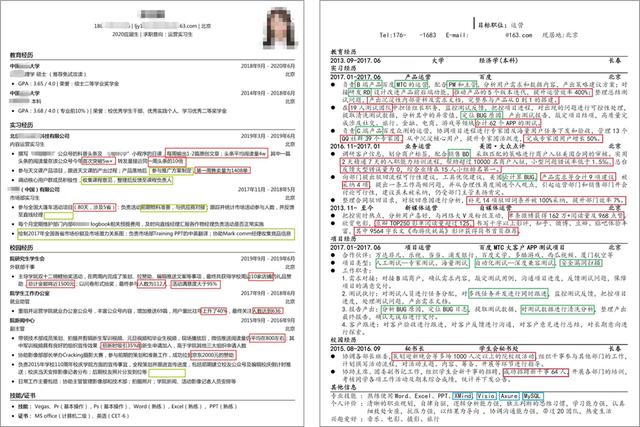
Task: Click the '目标职位: 运营' header on right resume
Action: [502, 25]
